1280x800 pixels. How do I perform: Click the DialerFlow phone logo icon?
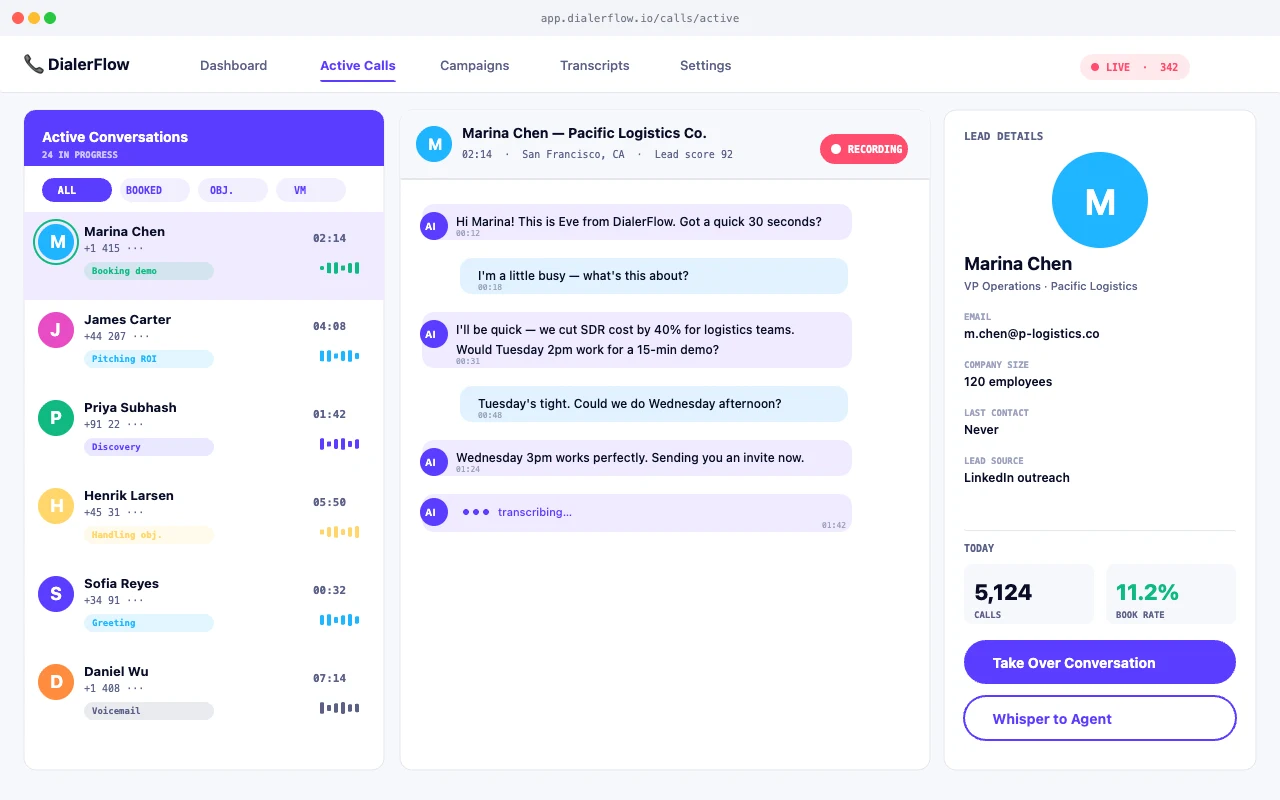[x=34, y=64]
